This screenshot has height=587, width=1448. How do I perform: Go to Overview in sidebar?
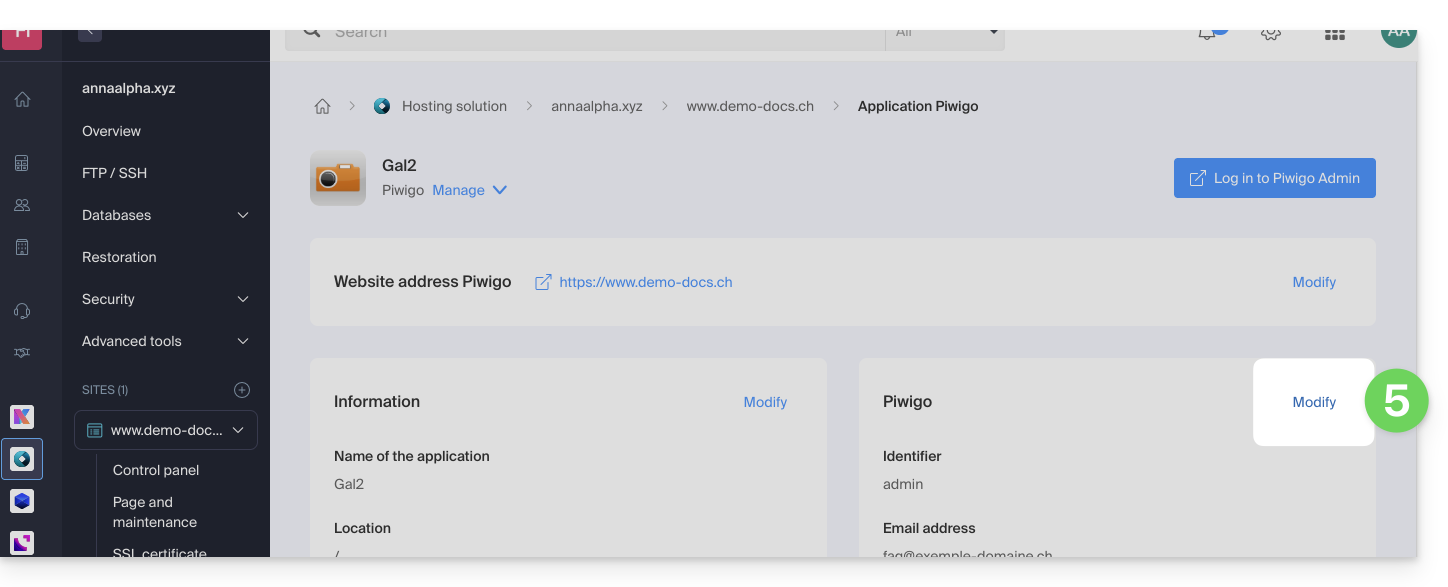(x=111, y=131)
